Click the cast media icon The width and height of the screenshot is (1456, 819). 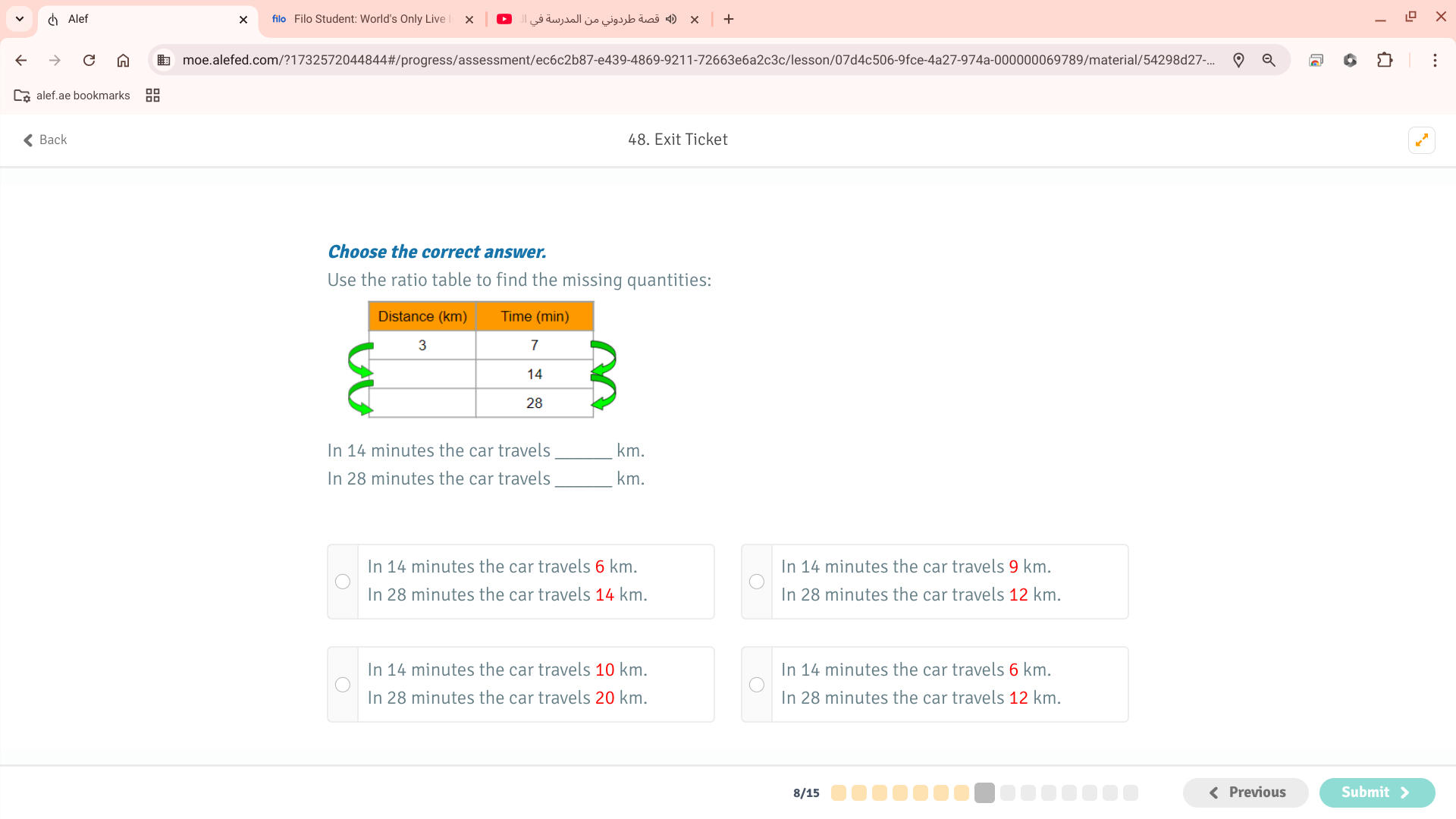(1316, 61)
